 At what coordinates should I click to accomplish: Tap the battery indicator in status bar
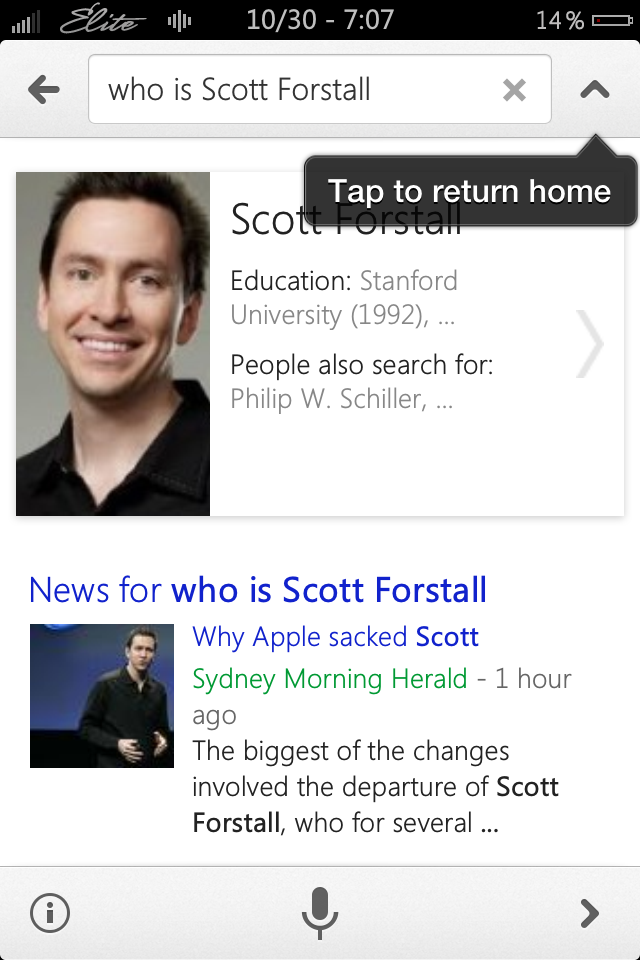(612, 21)
